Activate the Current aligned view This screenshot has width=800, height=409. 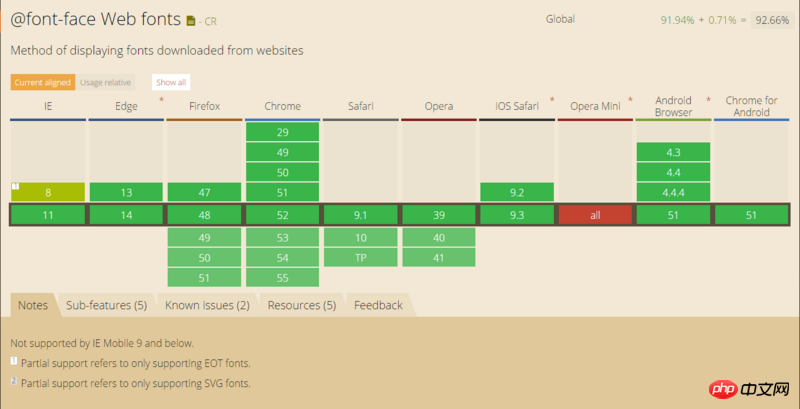43,82
